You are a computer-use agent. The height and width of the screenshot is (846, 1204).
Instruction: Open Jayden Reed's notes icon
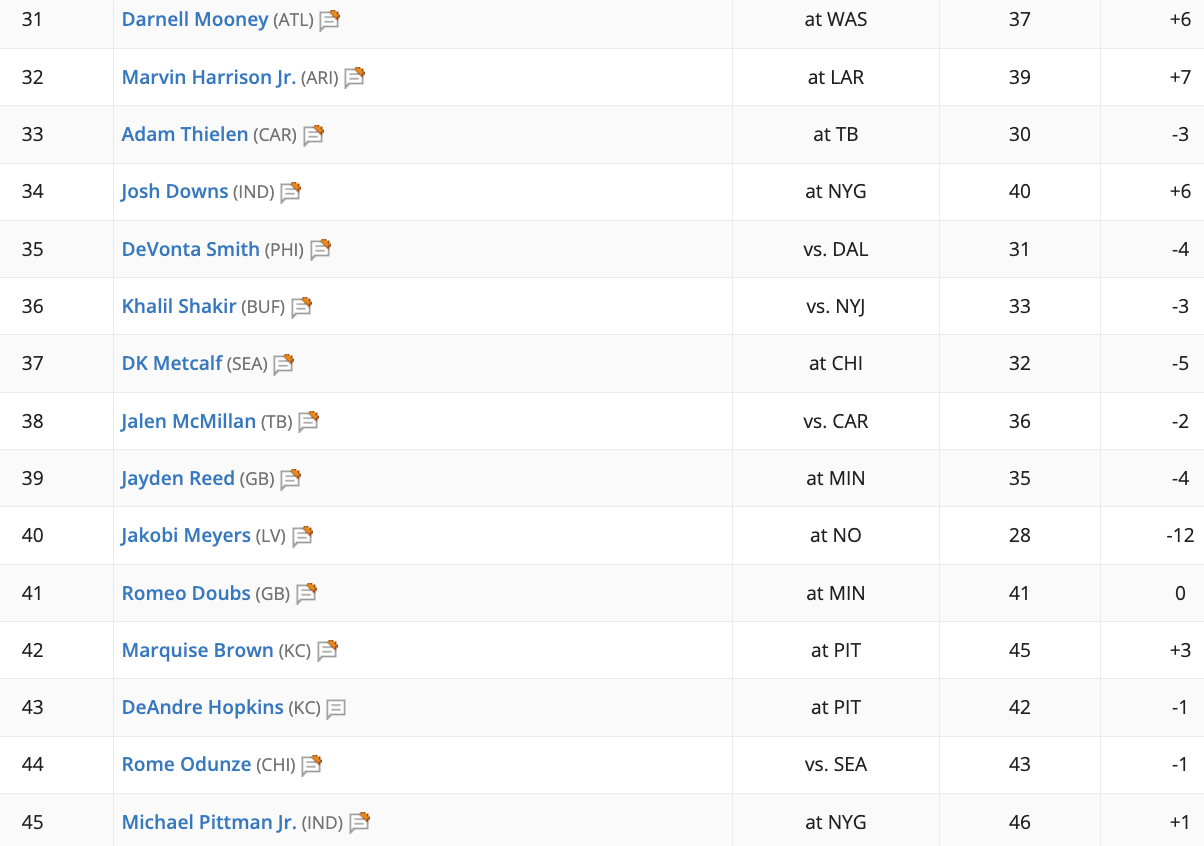291,479
